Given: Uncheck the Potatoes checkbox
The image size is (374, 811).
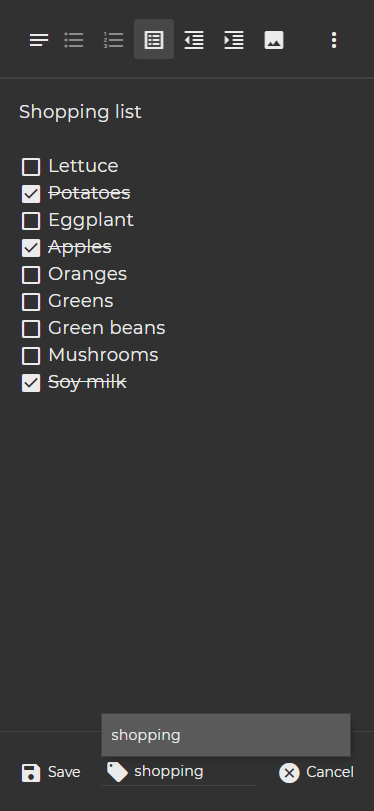Looking at the screenshot, I should [x=31, y=193].
